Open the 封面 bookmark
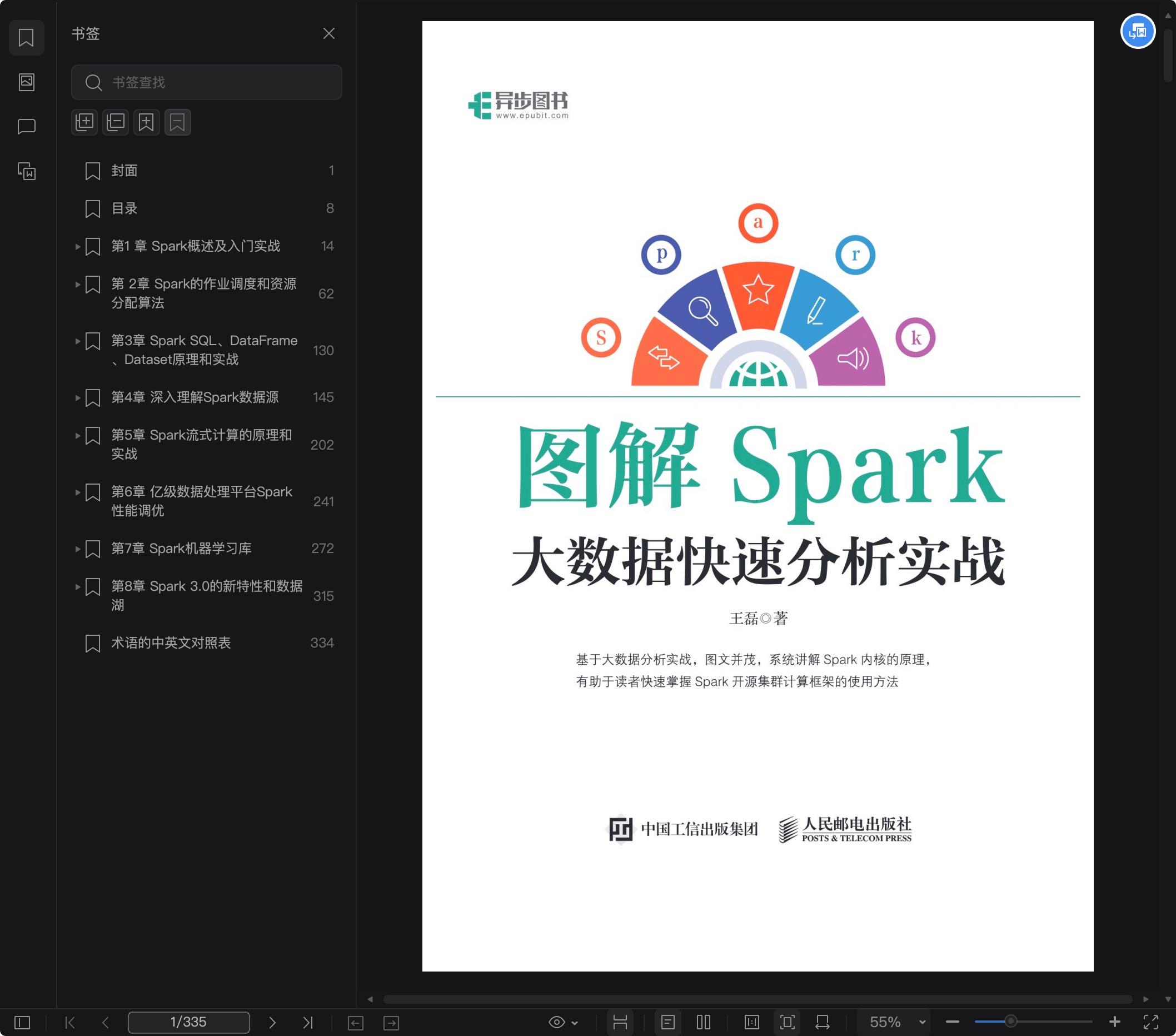1176x1036 pixels. 207,171
